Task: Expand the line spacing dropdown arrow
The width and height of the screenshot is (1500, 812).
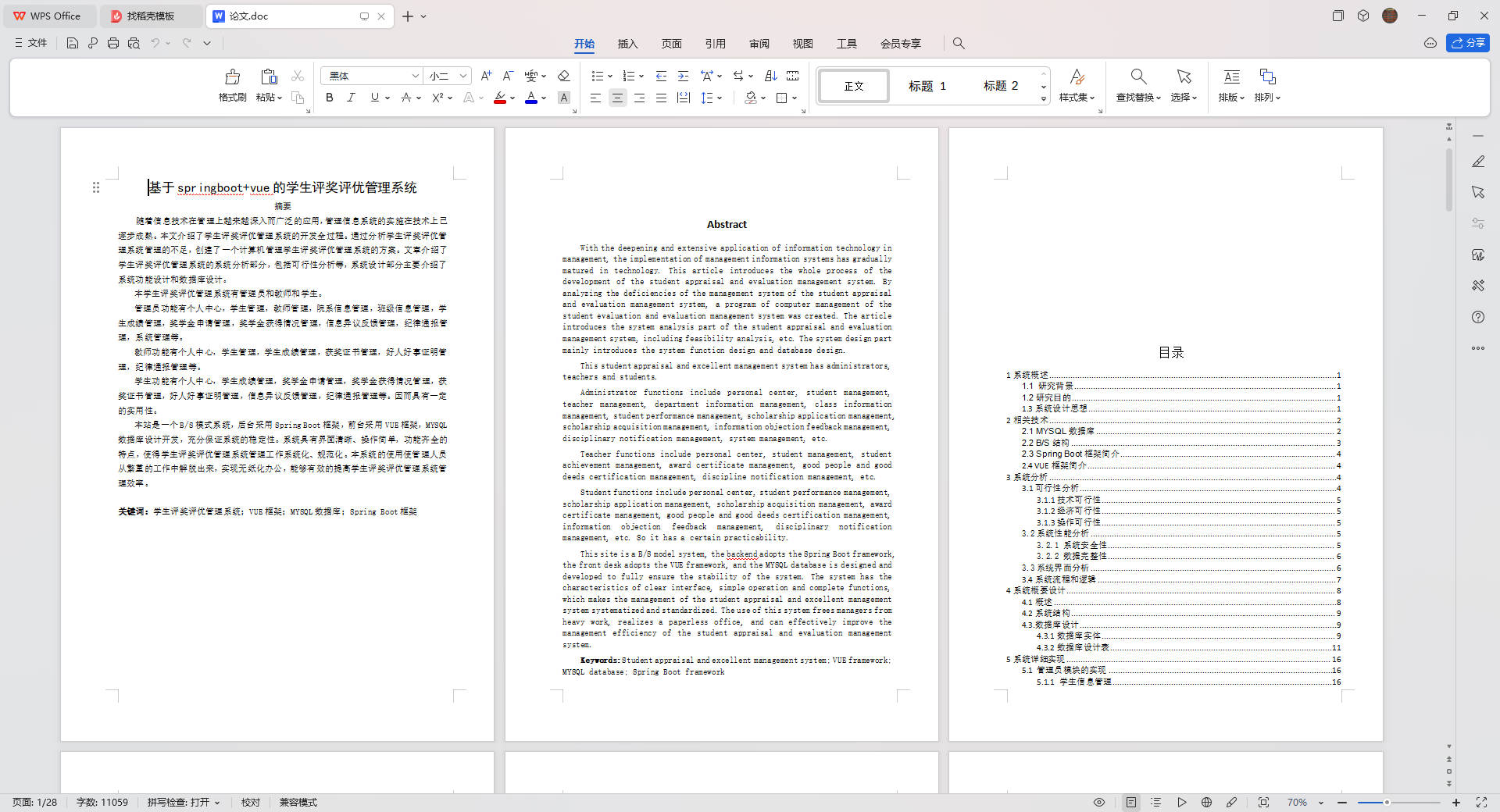Action: (720, 98)
